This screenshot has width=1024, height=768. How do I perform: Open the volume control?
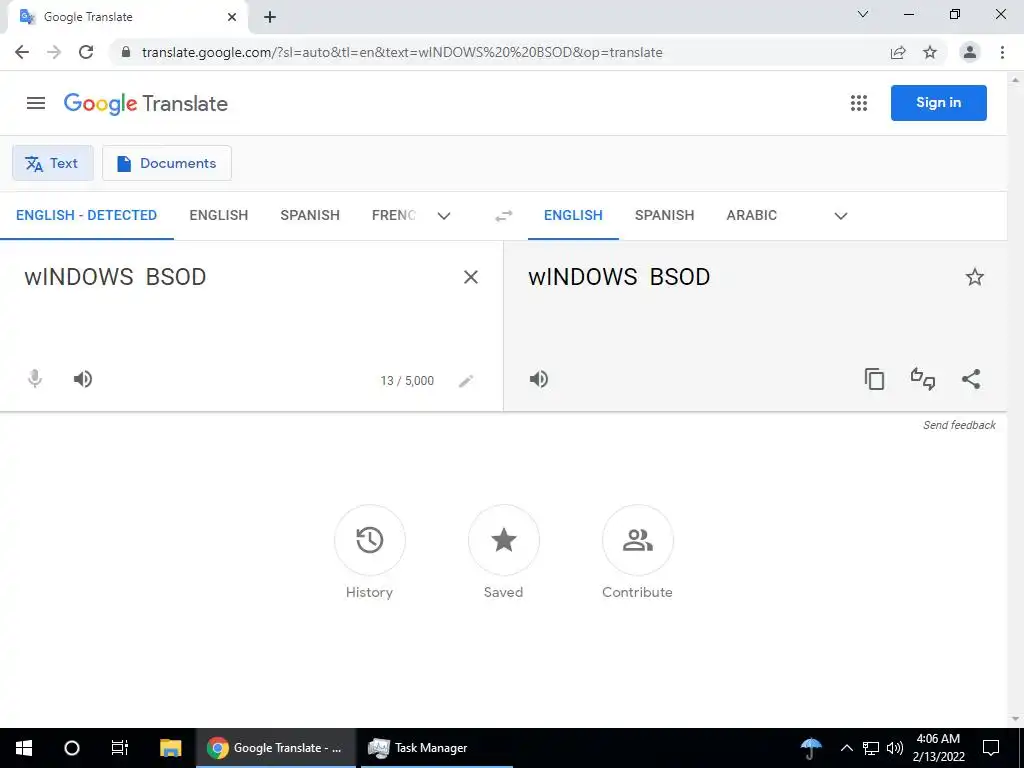(895, 748)
